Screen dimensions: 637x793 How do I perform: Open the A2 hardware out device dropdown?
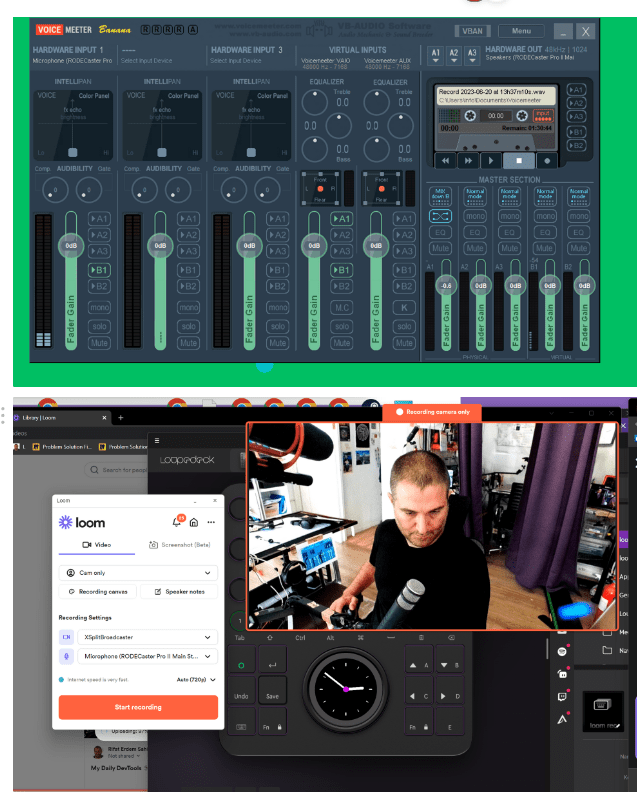[x=454, y=56]
